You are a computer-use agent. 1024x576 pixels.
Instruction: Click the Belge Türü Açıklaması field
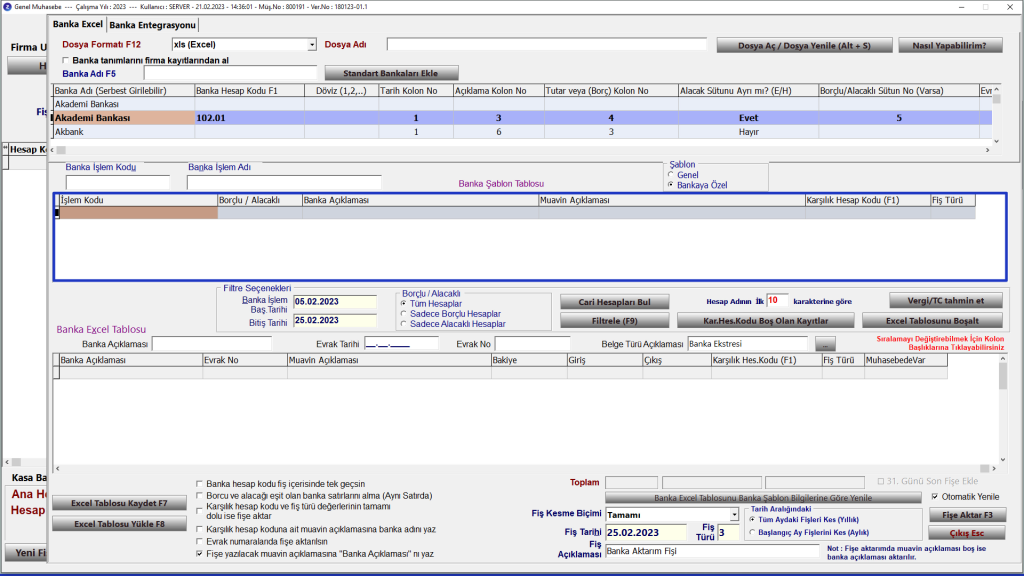pyautogui.click(x=747, y=344)
